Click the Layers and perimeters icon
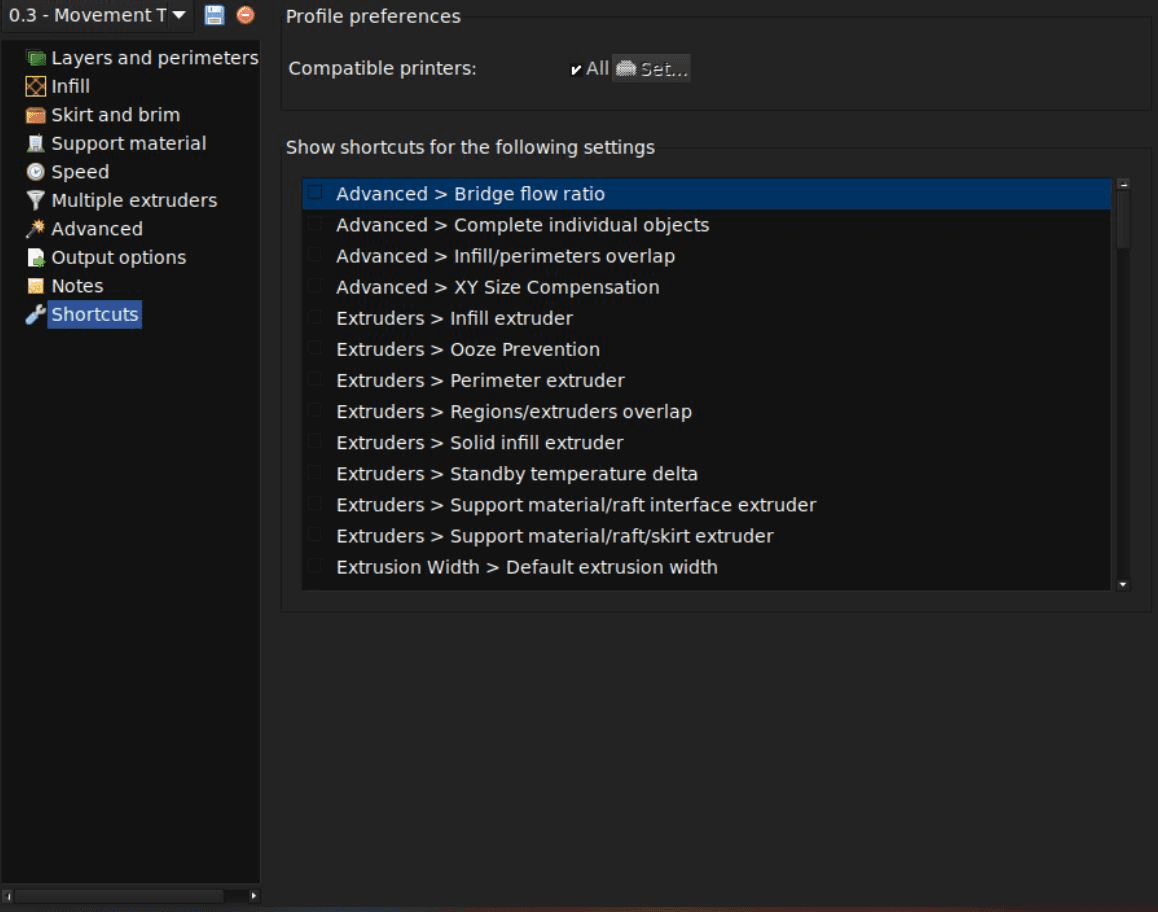The image size is (1158, 912). [x=35, y=58]
